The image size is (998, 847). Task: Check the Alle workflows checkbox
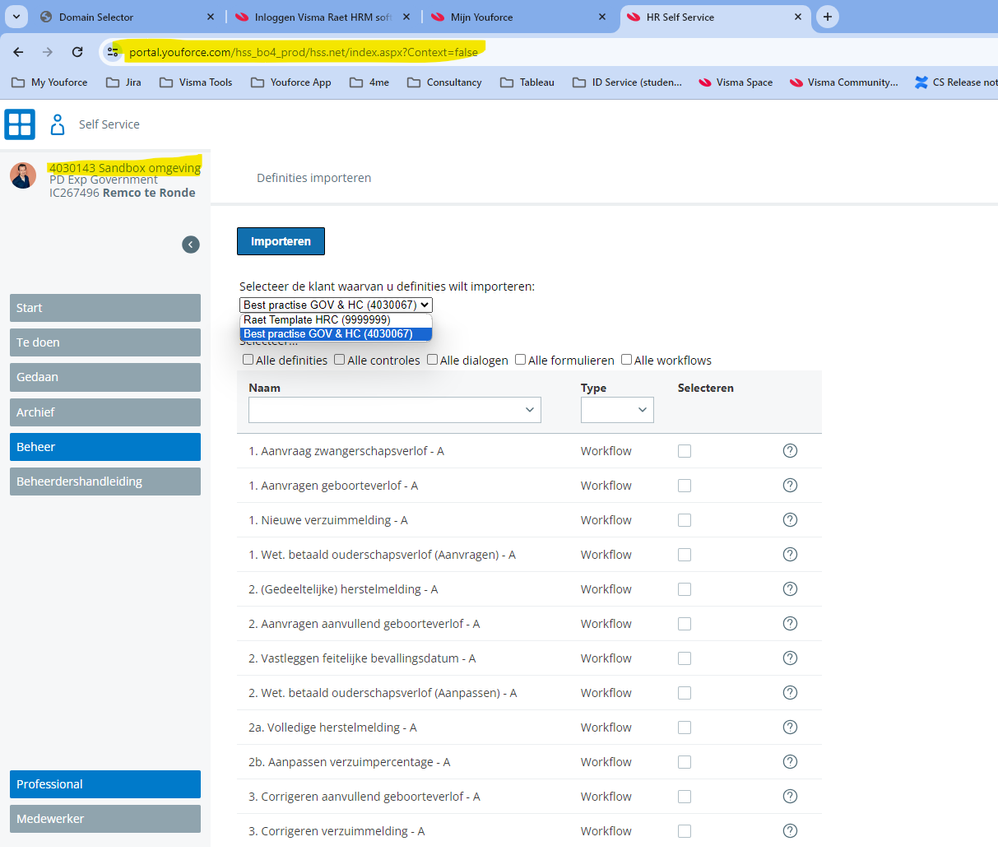click(626, 360)
